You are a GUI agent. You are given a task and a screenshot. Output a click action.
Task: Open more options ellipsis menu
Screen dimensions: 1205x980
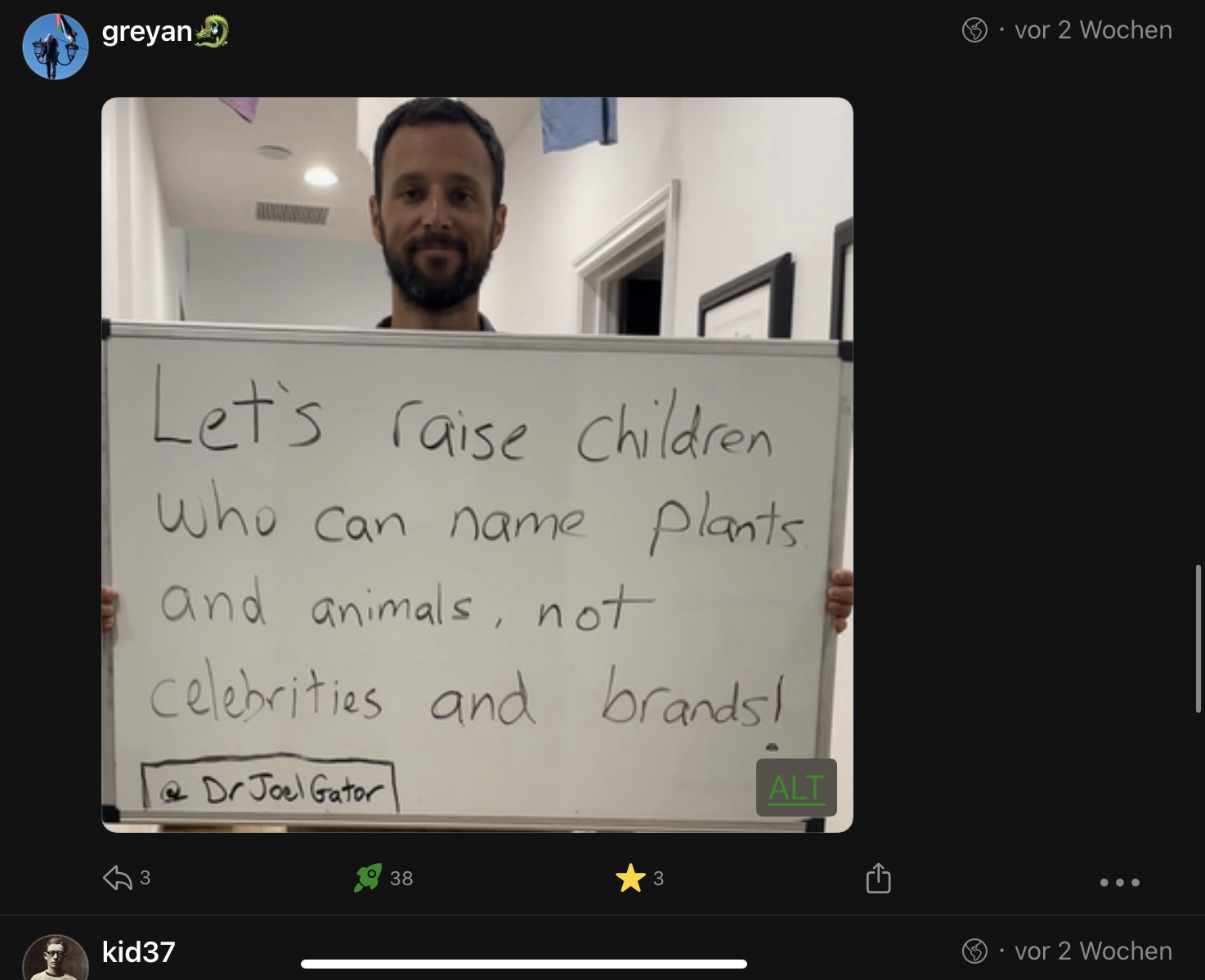tap(1119, 882)
